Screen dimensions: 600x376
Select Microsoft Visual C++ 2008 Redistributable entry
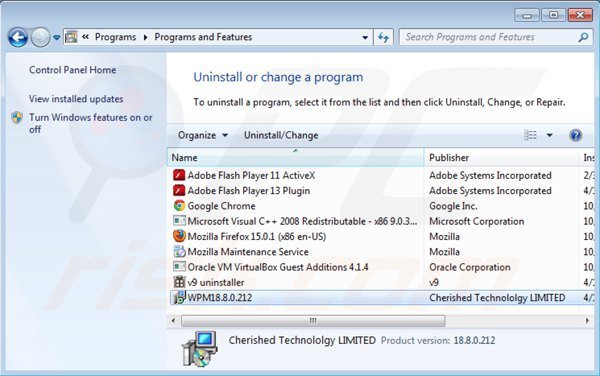[x=302, y=221]
